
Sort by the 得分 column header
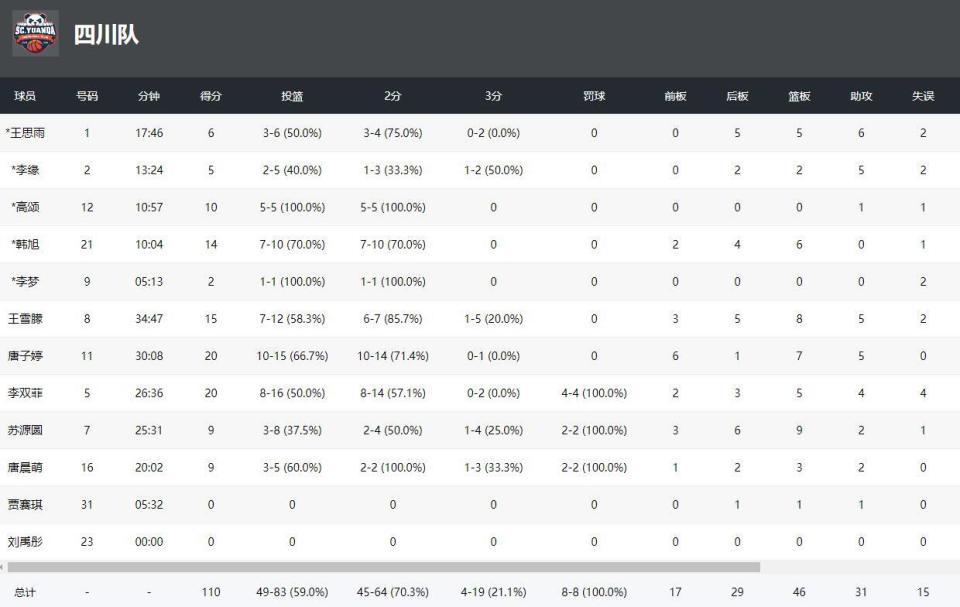(x=211, y=96)
